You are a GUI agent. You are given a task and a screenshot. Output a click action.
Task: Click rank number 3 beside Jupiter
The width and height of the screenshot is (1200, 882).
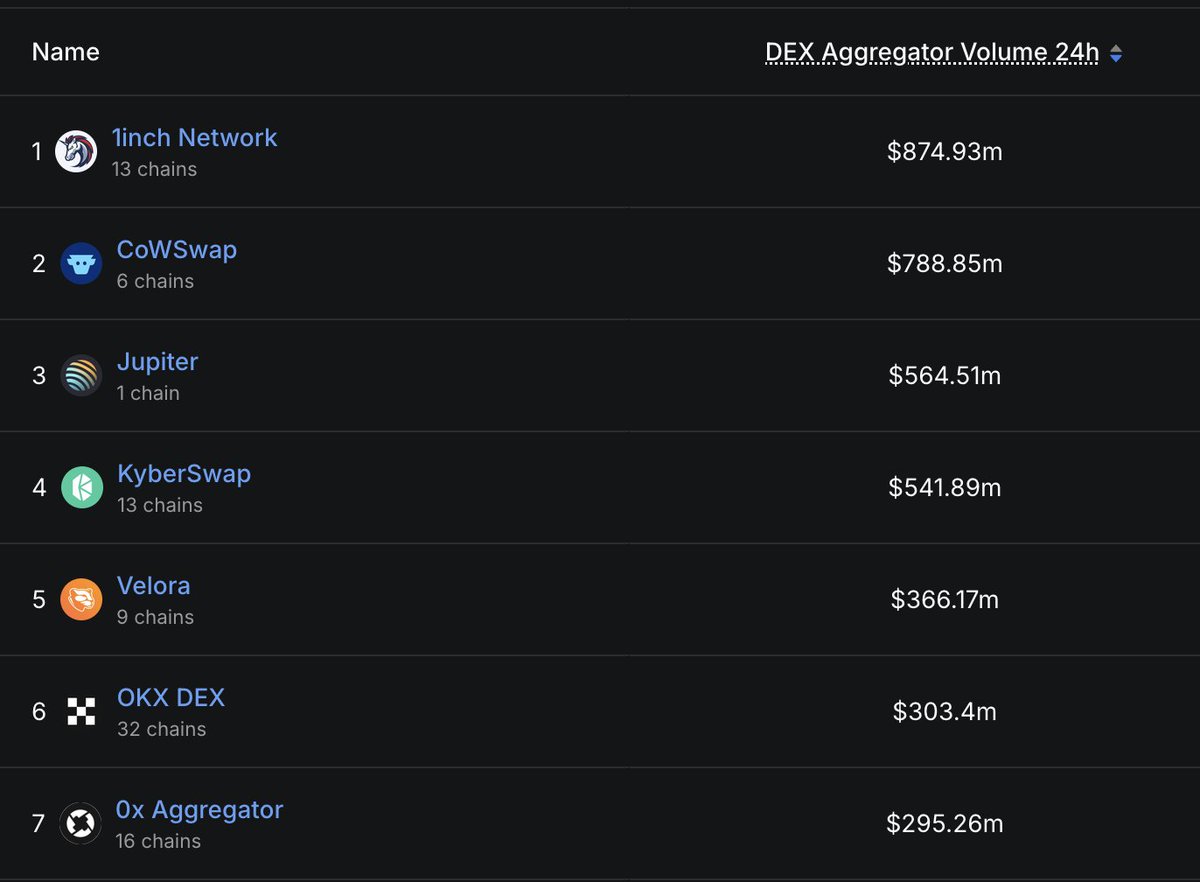pos(39,376)
